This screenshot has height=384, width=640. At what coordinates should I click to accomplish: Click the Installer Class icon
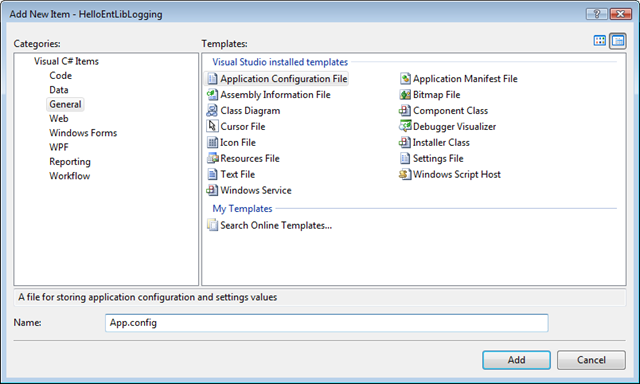pos(404,142)
